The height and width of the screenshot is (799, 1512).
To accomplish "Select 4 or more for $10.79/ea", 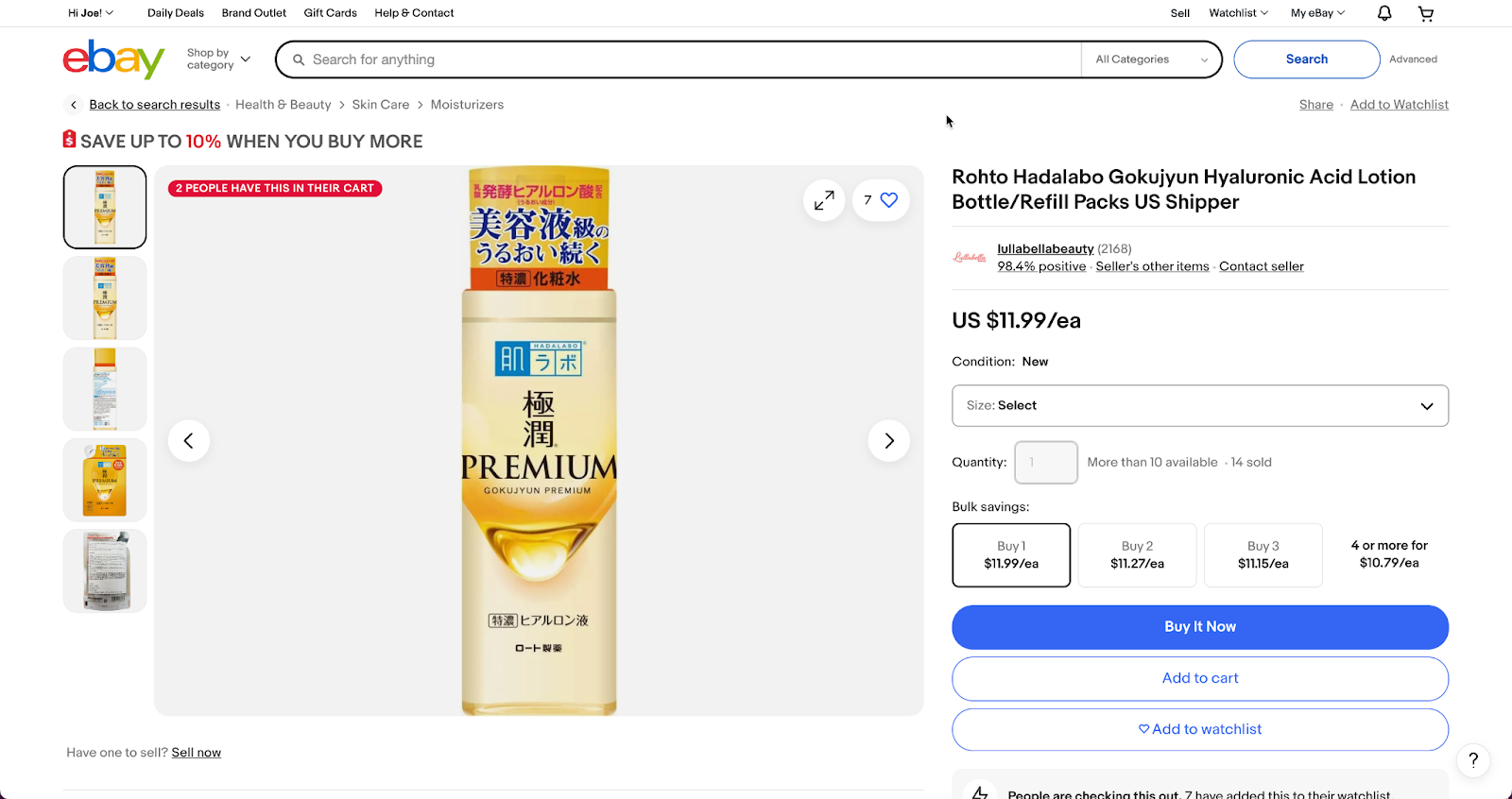I will 1389,554.
